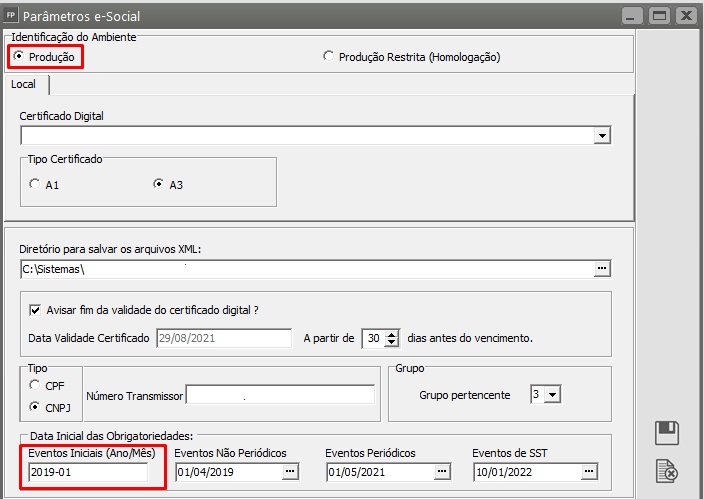
Task: Choose A3 certificate type
Action: tap(157, 184)
